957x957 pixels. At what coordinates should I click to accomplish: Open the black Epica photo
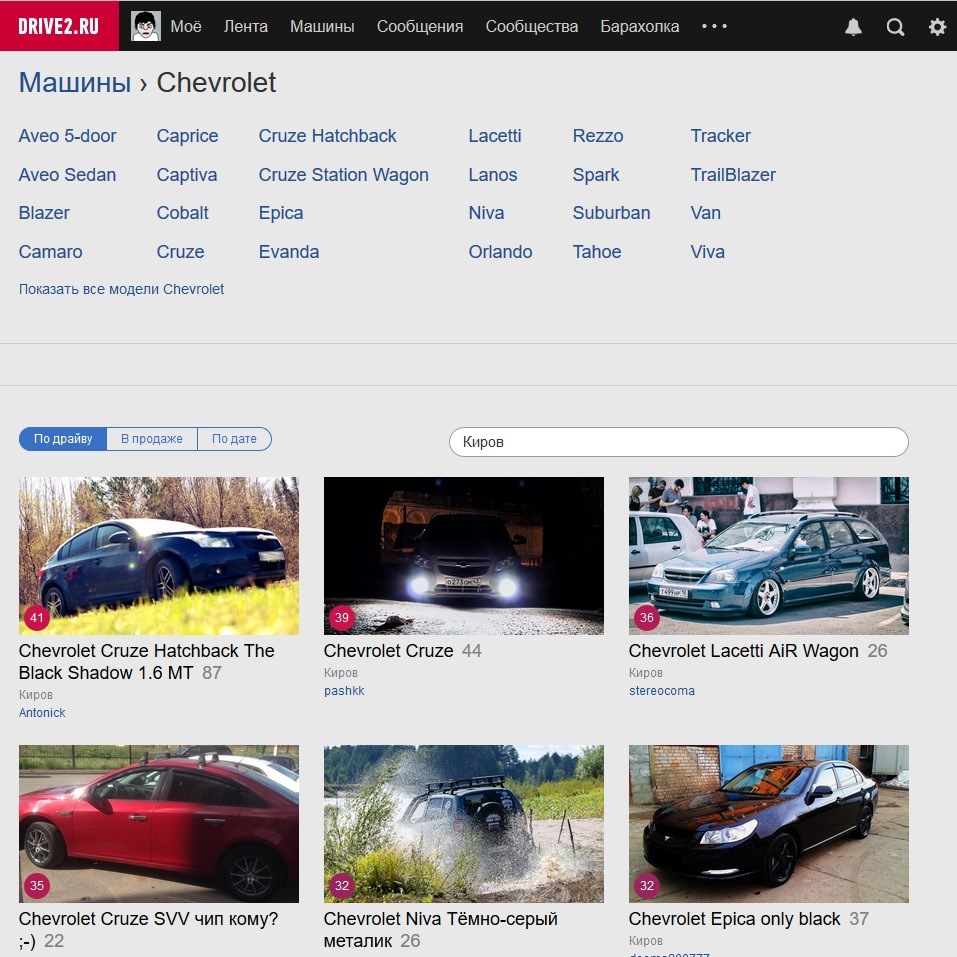pyautogui.click(x=769, y=824)
